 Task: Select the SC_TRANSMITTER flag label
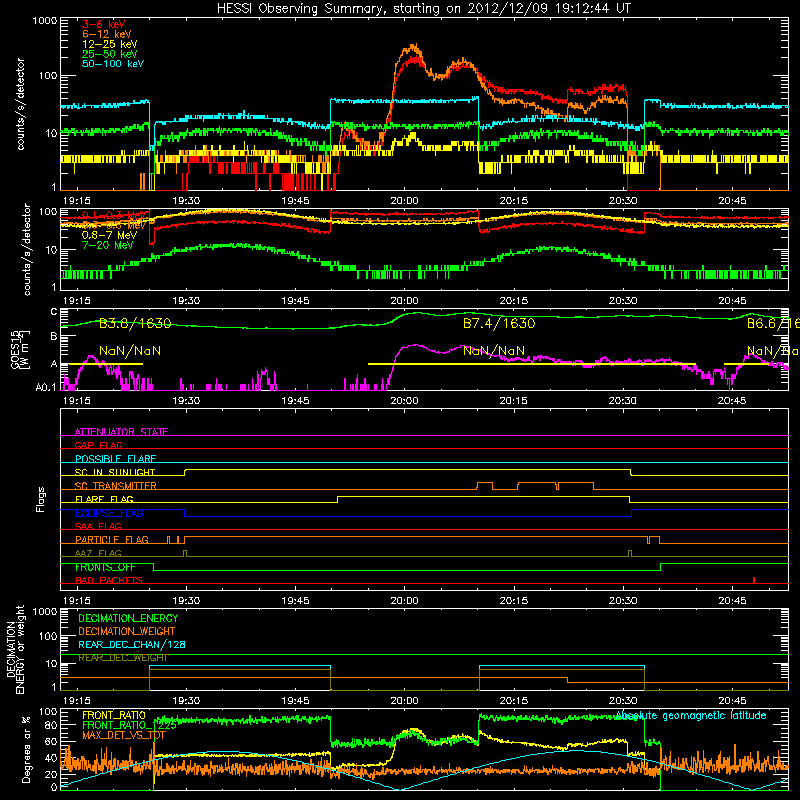[115, 486]
